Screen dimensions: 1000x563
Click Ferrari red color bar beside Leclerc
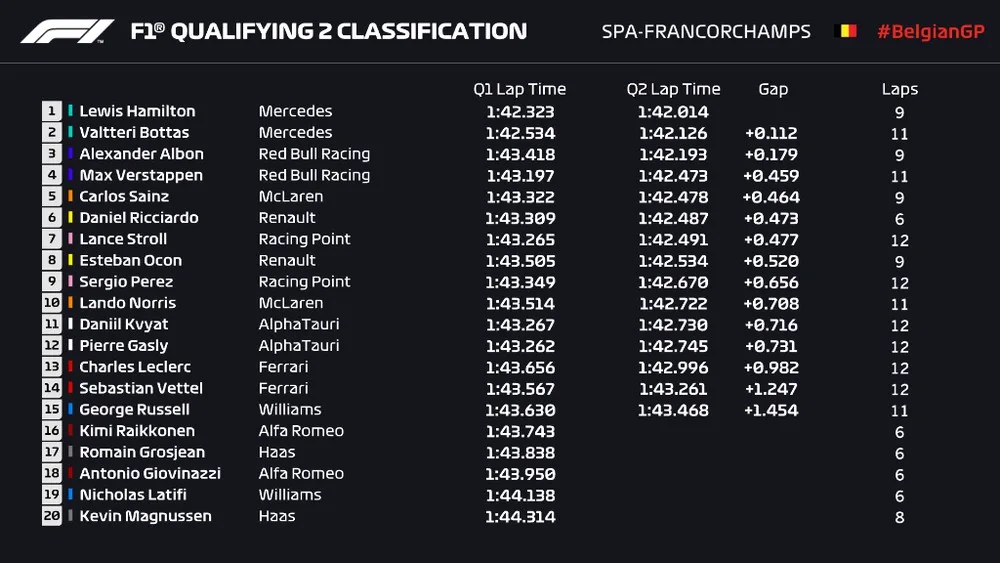pos(70,367)
